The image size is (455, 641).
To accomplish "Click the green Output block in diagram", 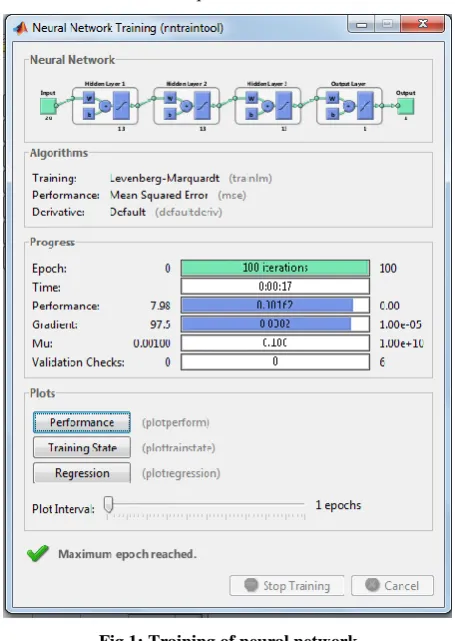I will (406, 106).
